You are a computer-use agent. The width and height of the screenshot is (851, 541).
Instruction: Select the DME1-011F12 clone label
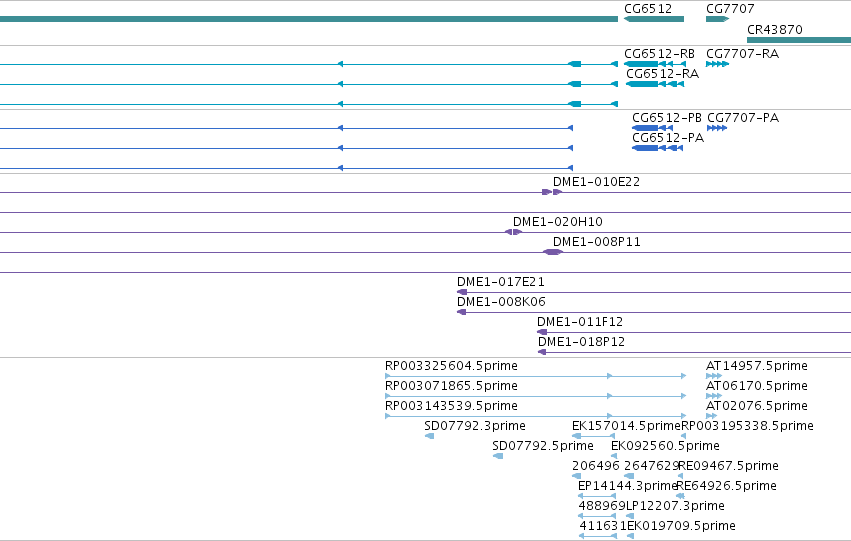(x=580, y=322)
